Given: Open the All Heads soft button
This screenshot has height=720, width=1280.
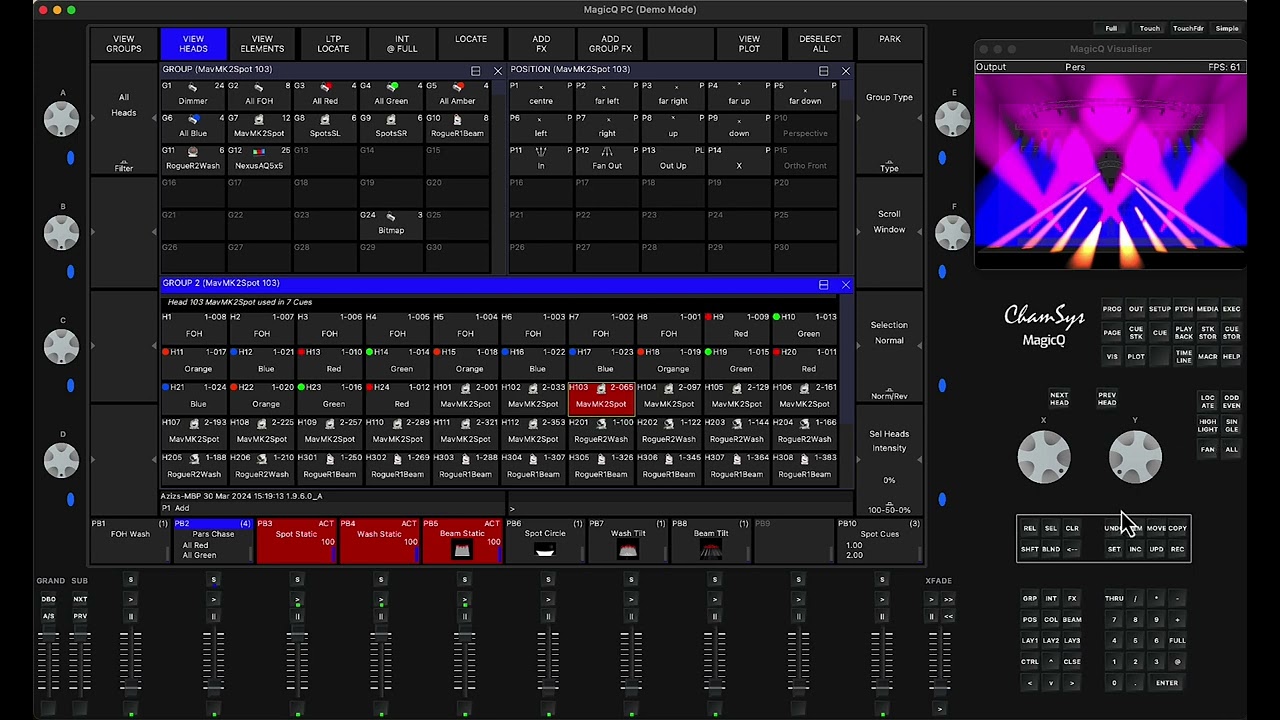Looking at the screenshot, I should pos(123,105).
